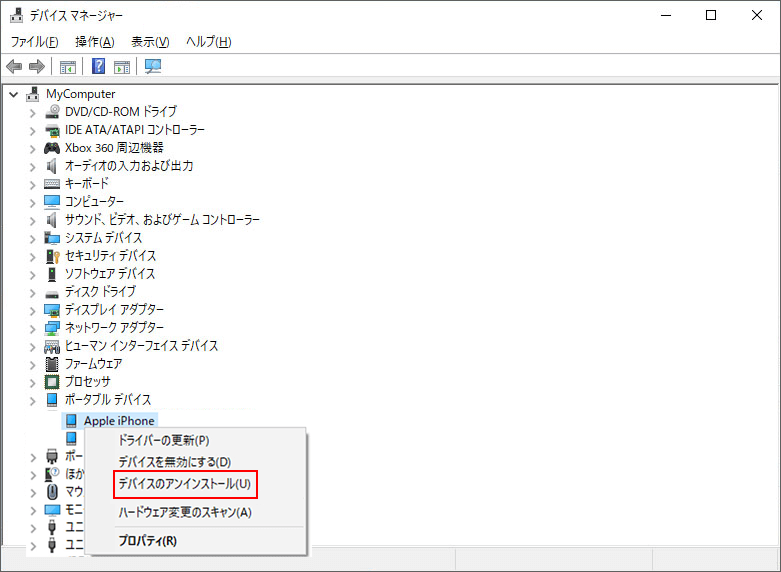The width and height of the screenshot is (781, 572).
Task: Select the プロセッサ tree item
Action: (88, 381)
